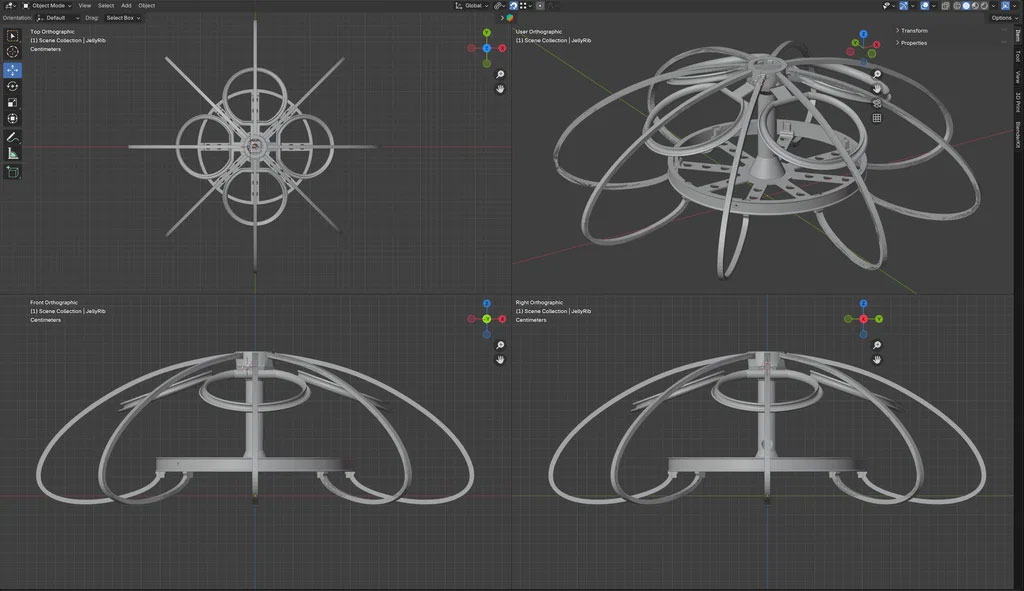The width and height of the screenshot is (1024, 591).
Task: Open the Orientation Default dropdown
Action: [x=58, y=18]
